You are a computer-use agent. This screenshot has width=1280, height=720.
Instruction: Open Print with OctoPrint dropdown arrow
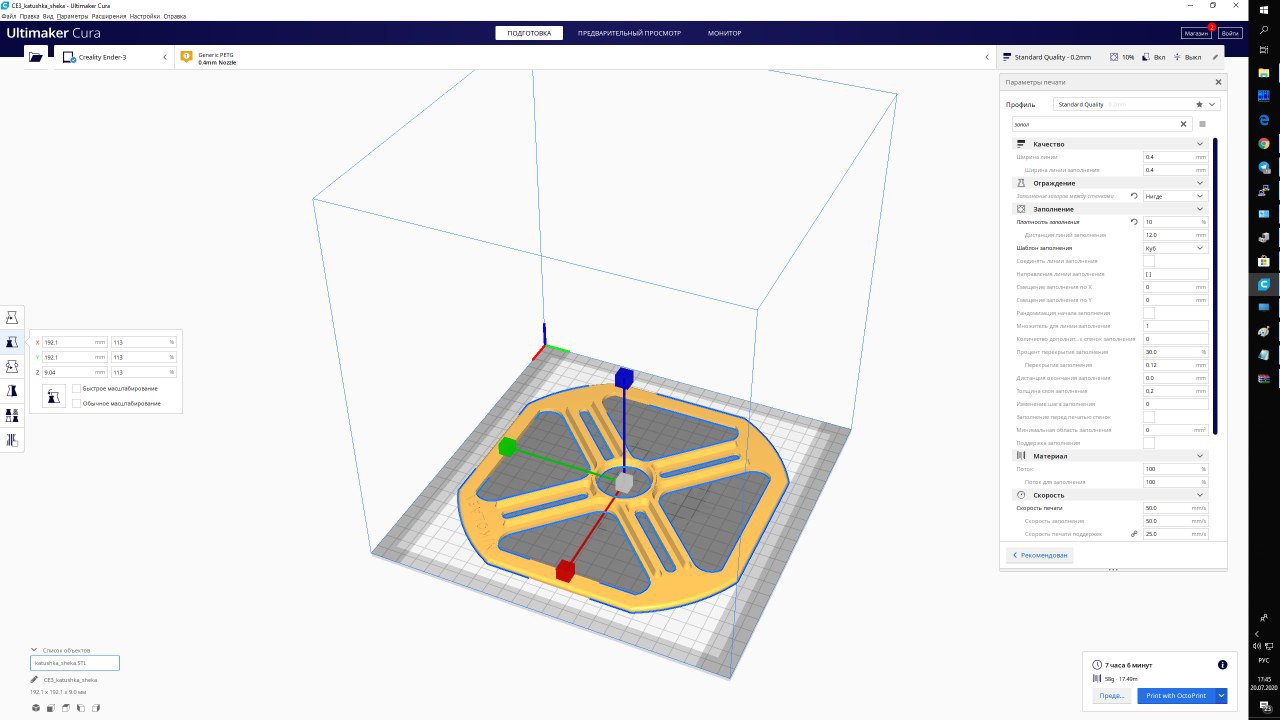(x=1221, y=695)
